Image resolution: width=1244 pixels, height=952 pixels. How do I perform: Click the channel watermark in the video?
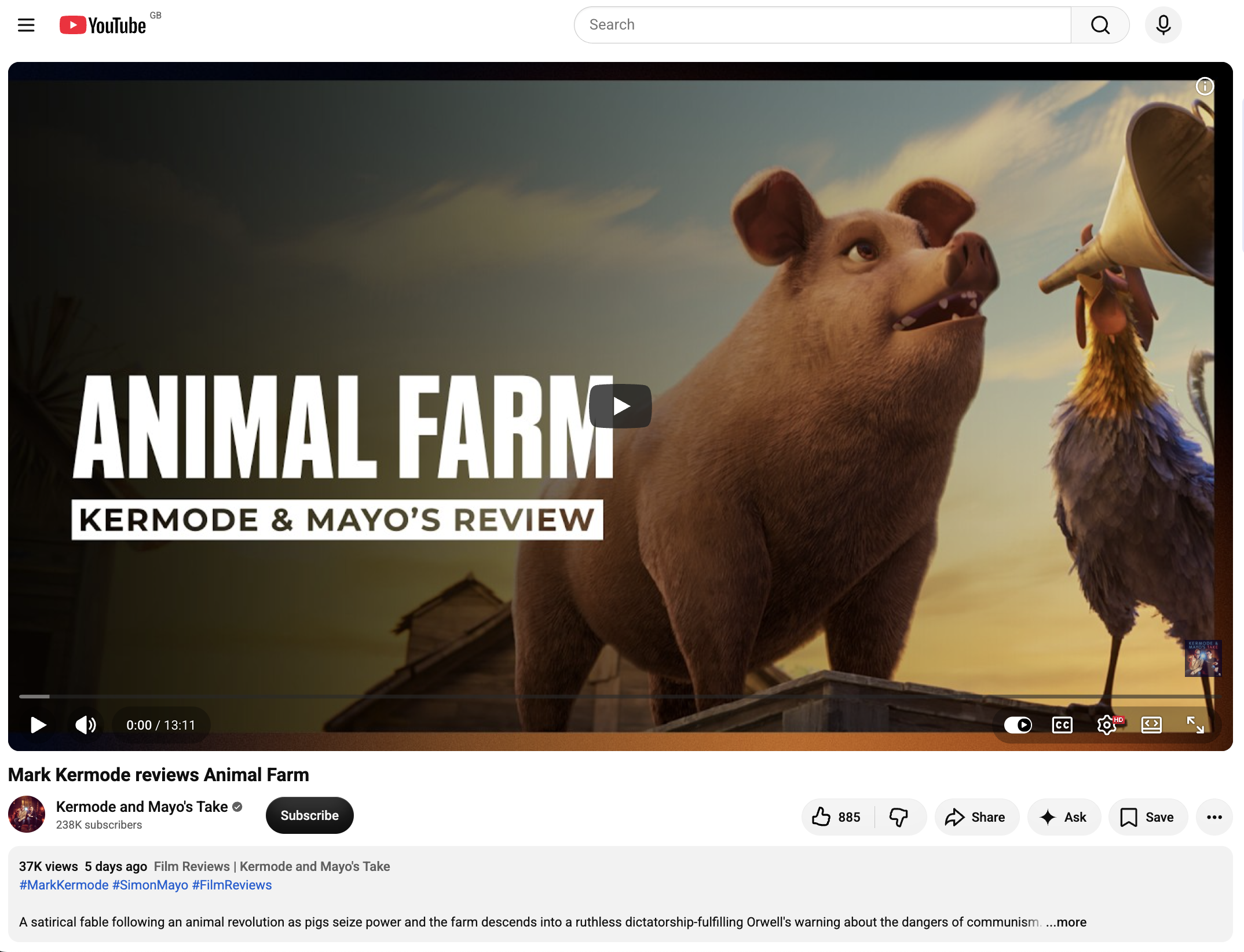(x=1203, y=658)
